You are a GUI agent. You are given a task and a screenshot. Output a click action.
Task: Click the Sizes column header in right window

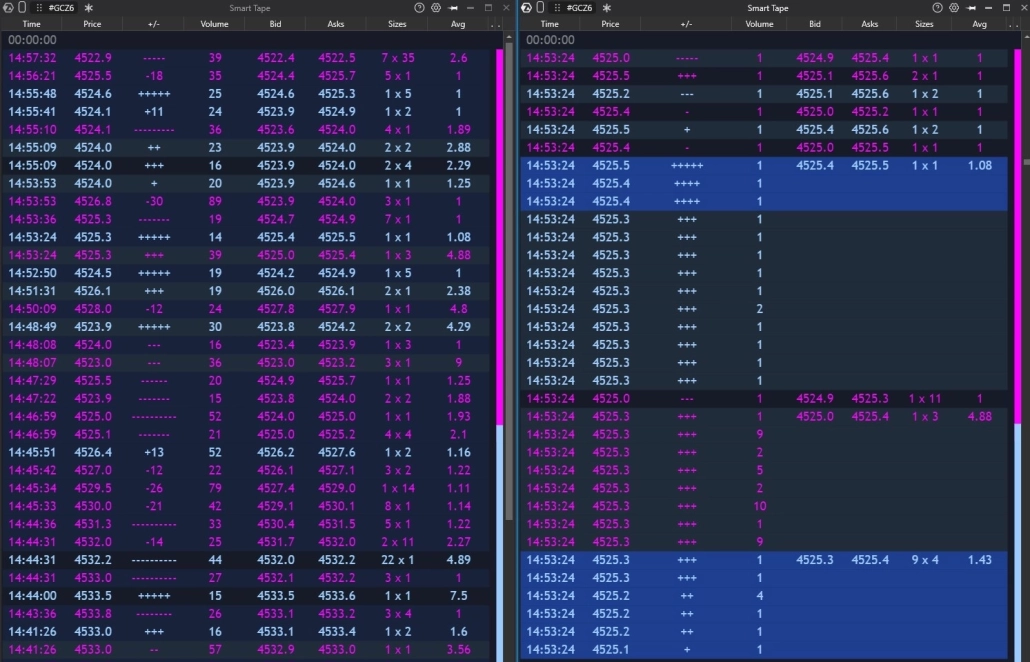[924, 24]
